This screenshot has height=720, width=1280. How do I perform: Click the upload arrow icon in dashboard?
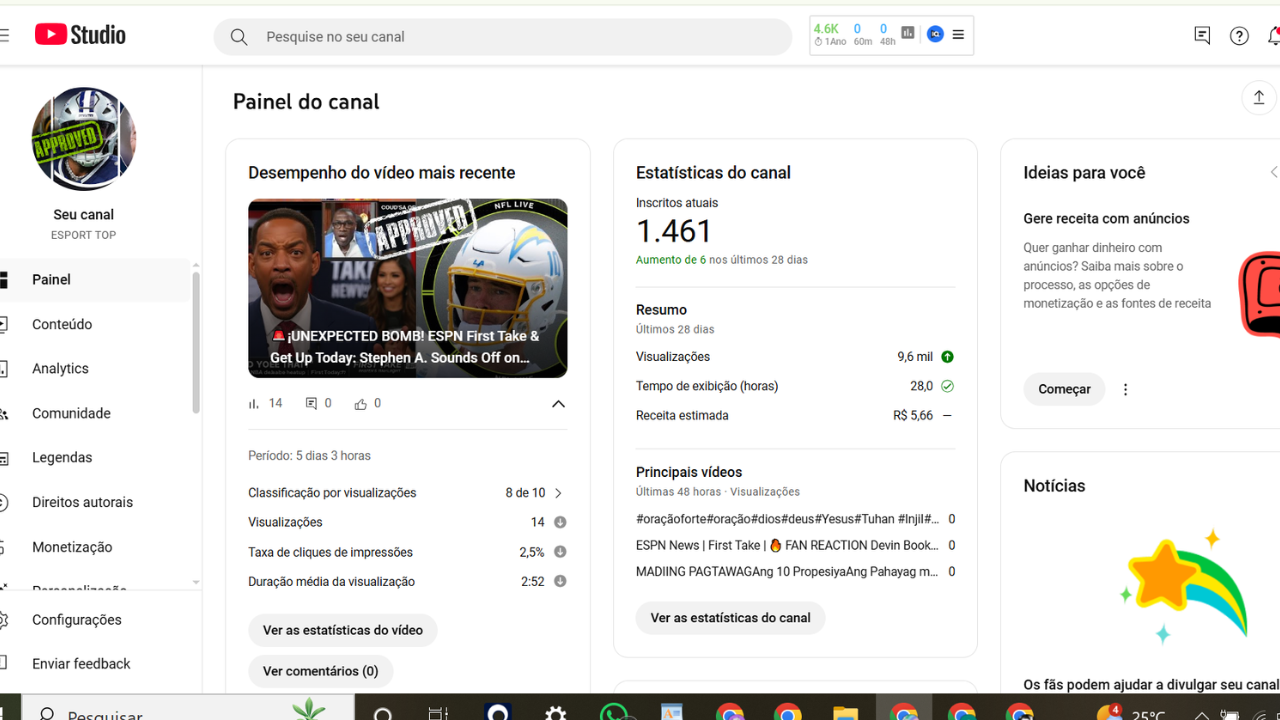click(1259, 97)
